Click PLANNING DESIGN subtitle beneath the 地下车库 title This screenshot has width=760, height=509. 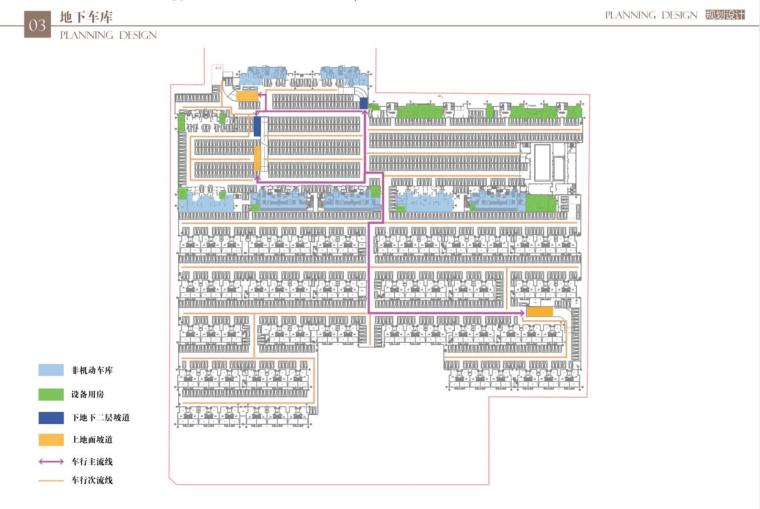[108, 35]
